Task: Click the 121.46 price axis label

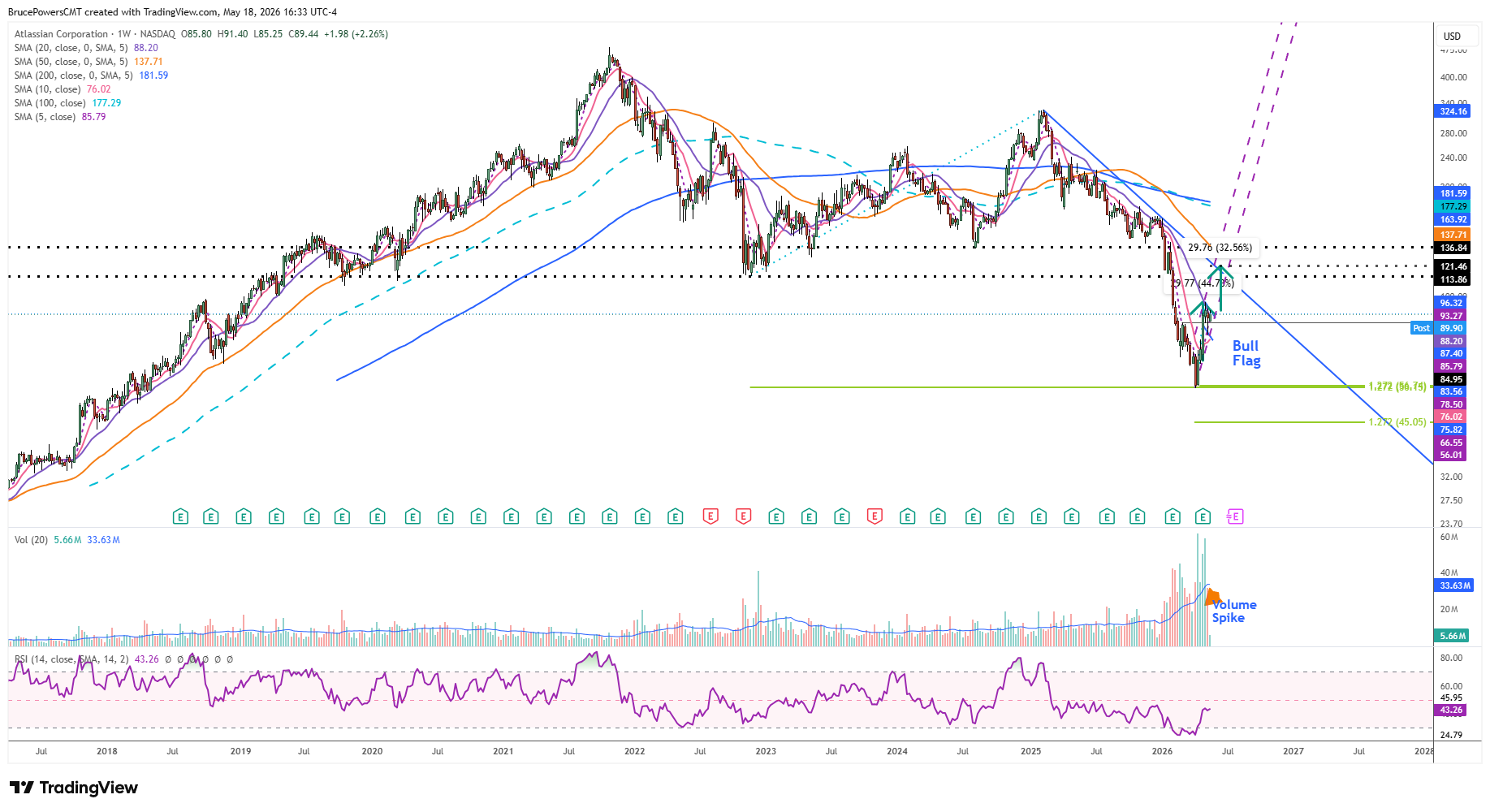Action: pyautogui.click(x=1453, y=266)
